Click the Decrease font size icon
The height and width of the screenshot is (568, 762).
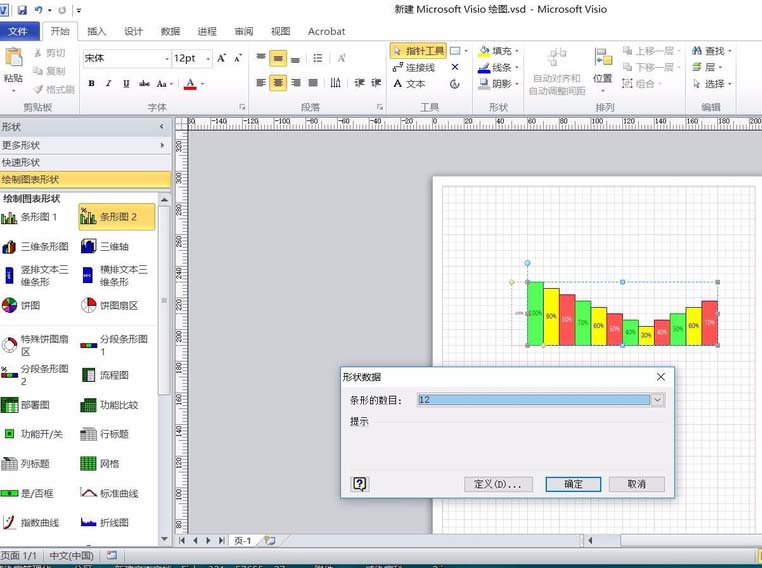[x=238, y=58]
